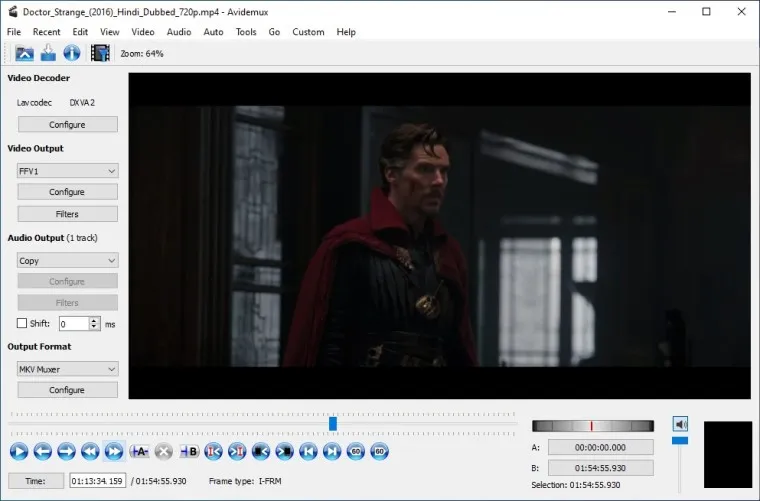Click Configure under Video Output

(x=67, y=192)
